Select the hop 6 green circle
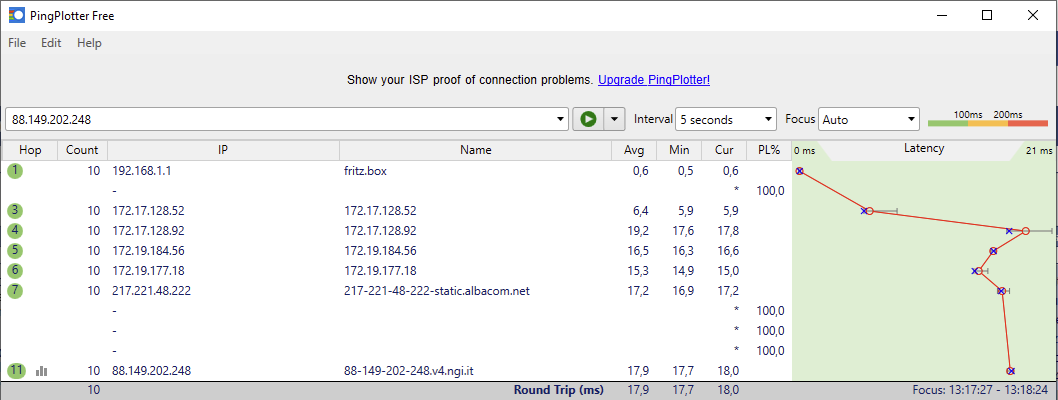 click(15, 270)
